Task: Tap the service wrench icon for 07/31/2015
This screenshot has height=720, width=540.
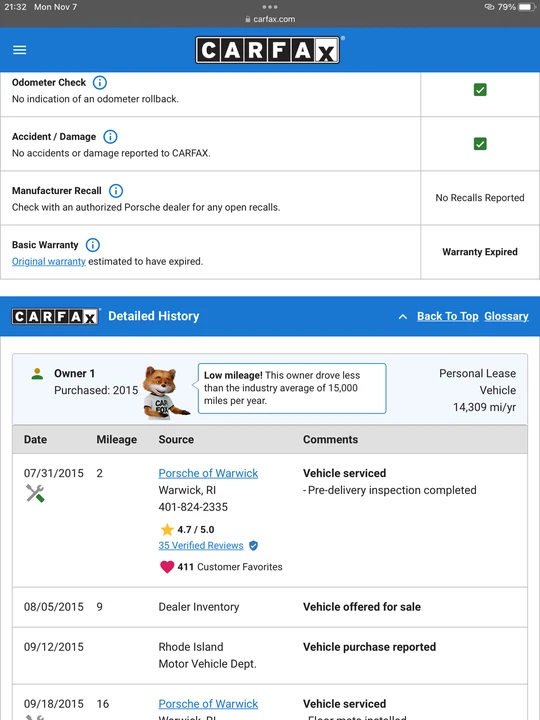Action: 35,494
